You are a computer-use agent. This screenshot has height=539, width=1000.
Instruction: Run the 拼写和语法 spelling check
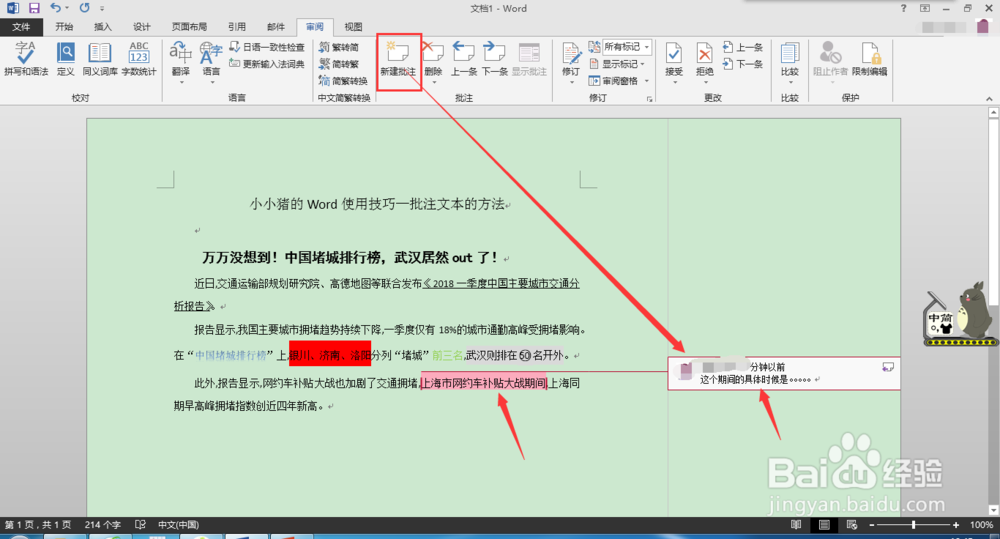(x=26, y=59)
